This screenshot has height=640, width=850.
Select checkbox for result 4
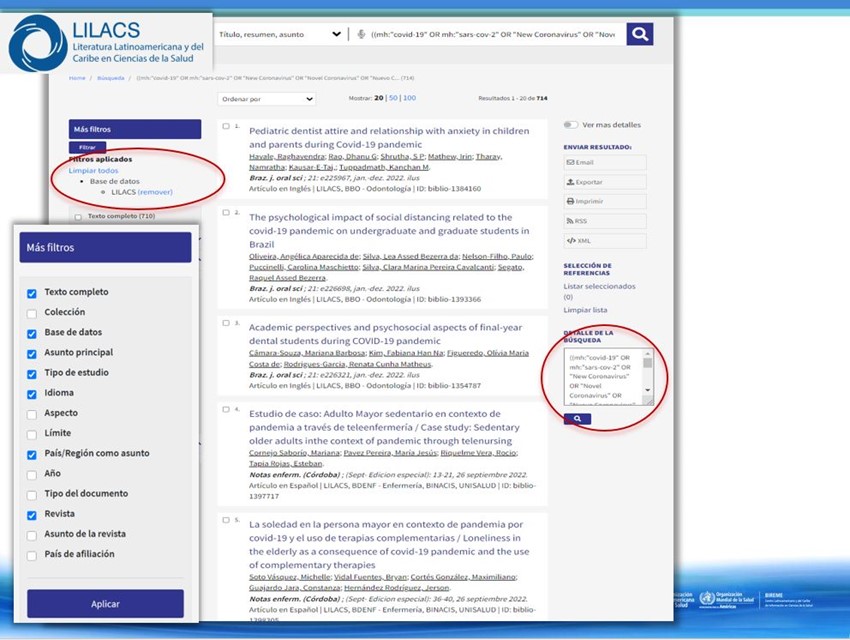226,409
